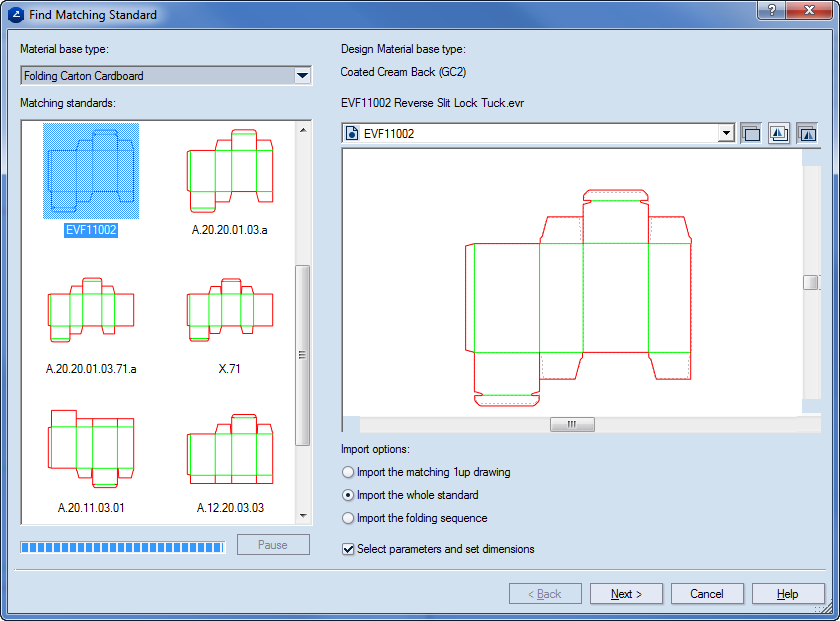This screenshot has height=621, width=840.
Task: Expand the EVF11002 design dropdown
Action: (726, 133)
